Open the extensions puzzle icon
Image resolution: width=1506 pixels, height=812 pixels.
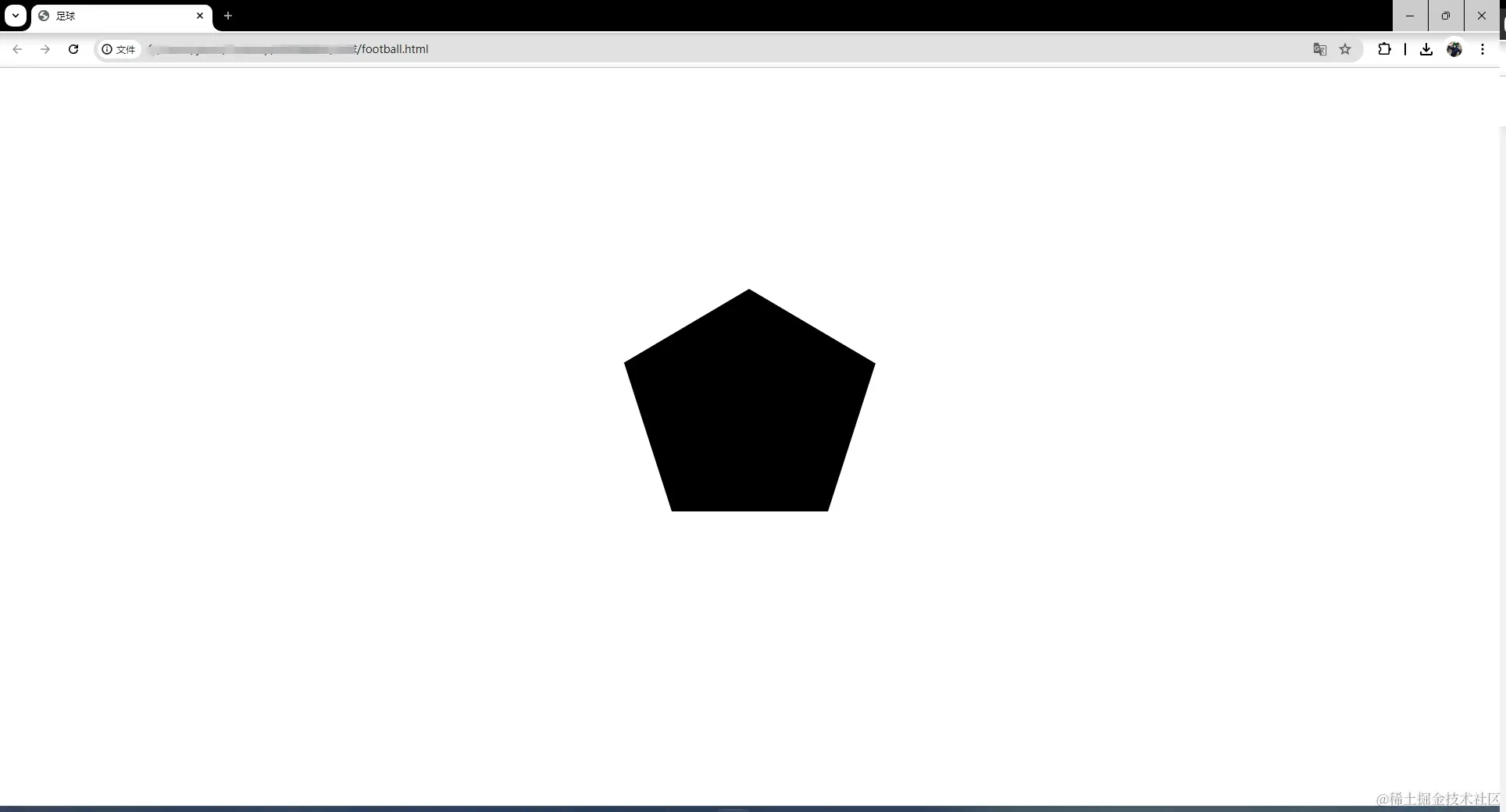(1384, 49)
